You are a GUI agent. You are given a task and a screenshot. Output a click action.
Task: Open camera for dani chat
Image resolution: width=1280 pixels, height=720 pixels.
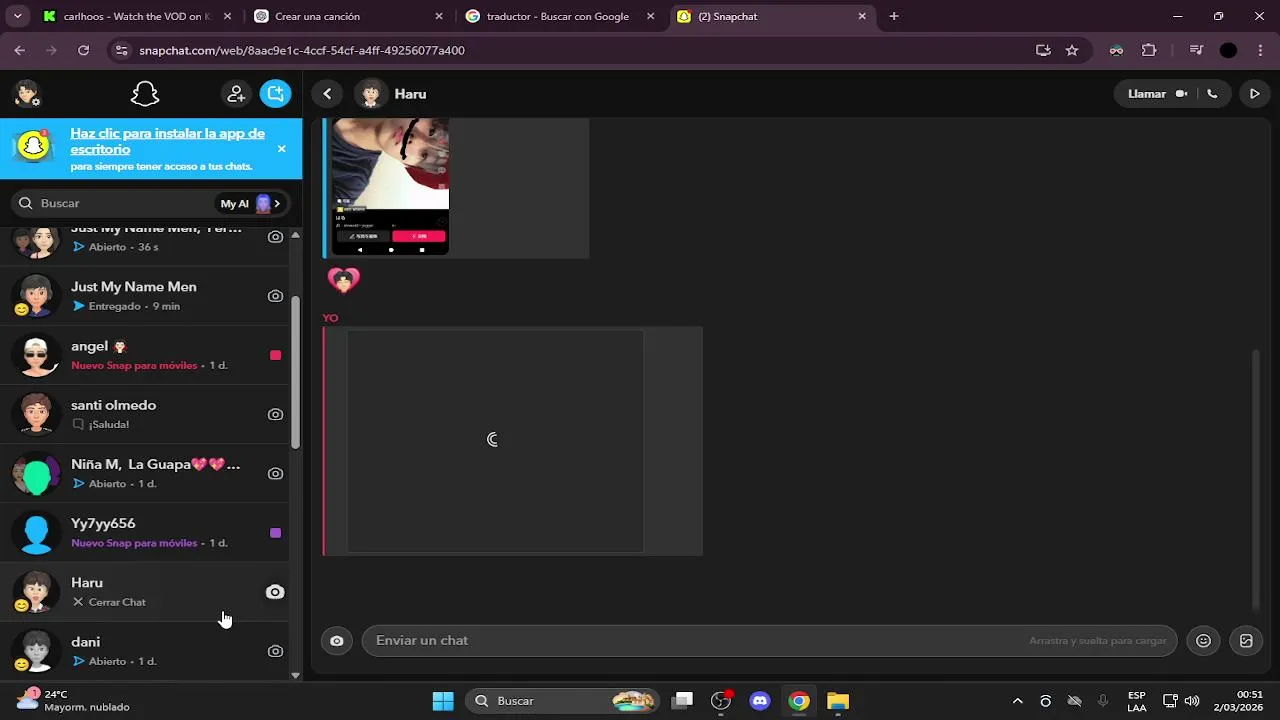(x=275, y=651)
